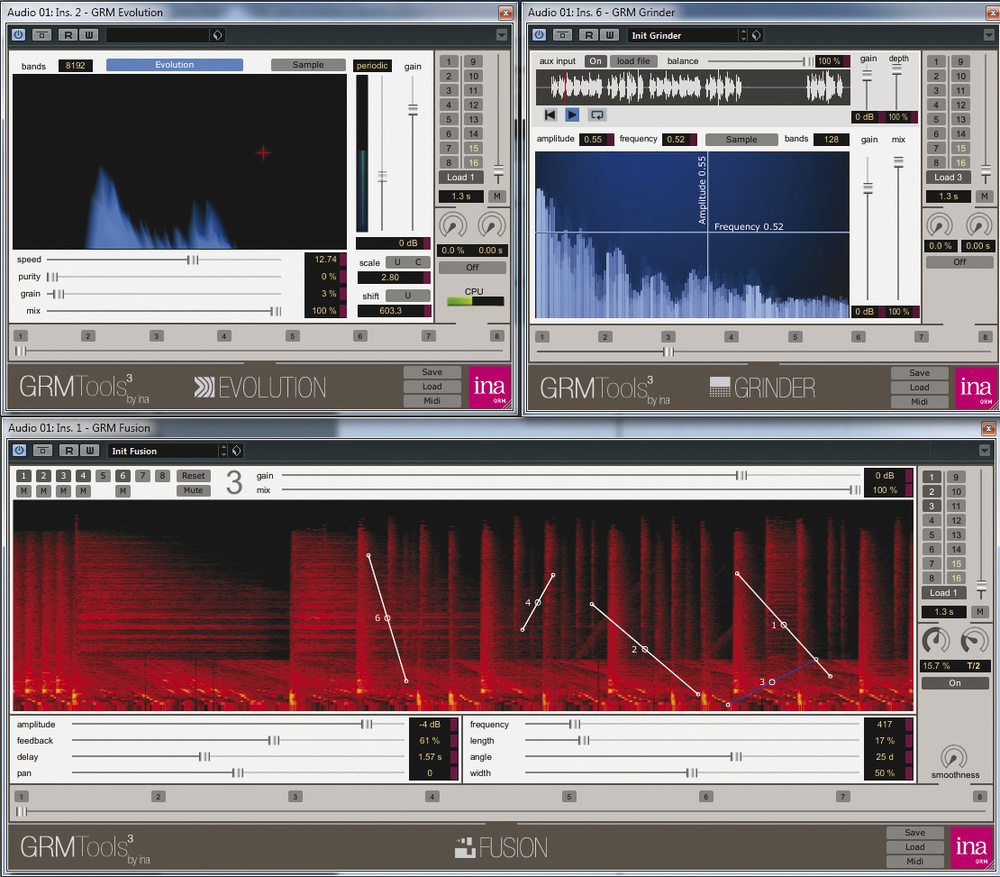Toggle the W automation button in Fusion
Viewport: 1000px width, 877px height.
tap(90, 450)
